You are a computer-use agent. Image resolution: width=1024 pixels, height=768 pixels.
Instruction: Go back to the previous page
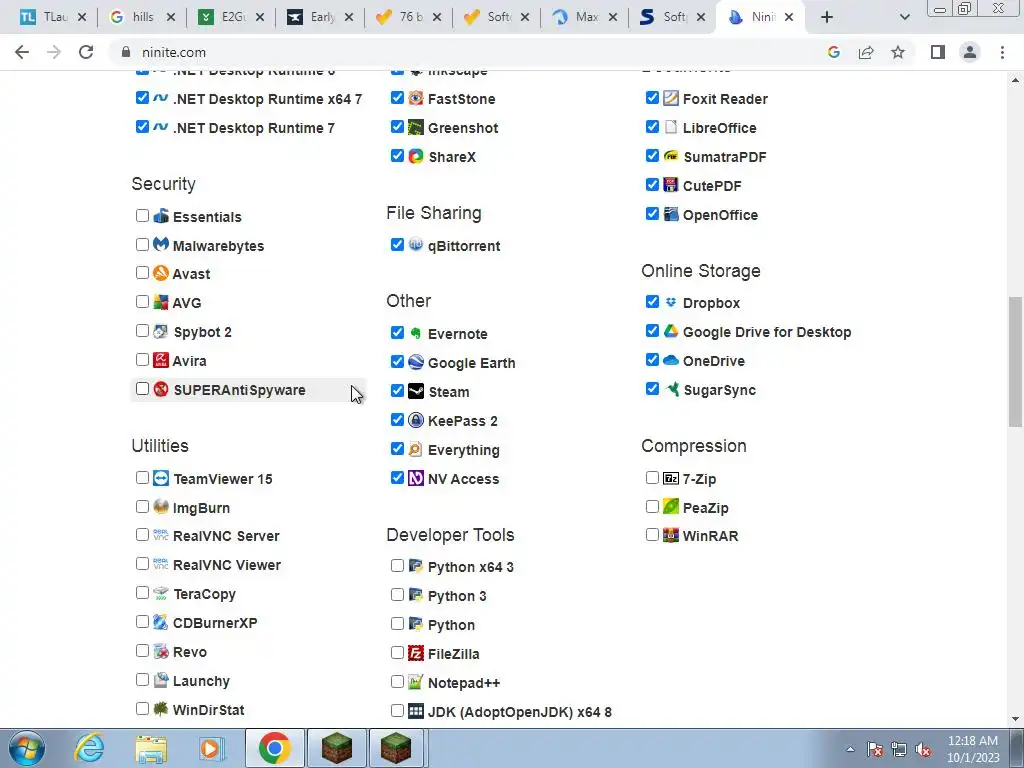(x=22, y=52)
